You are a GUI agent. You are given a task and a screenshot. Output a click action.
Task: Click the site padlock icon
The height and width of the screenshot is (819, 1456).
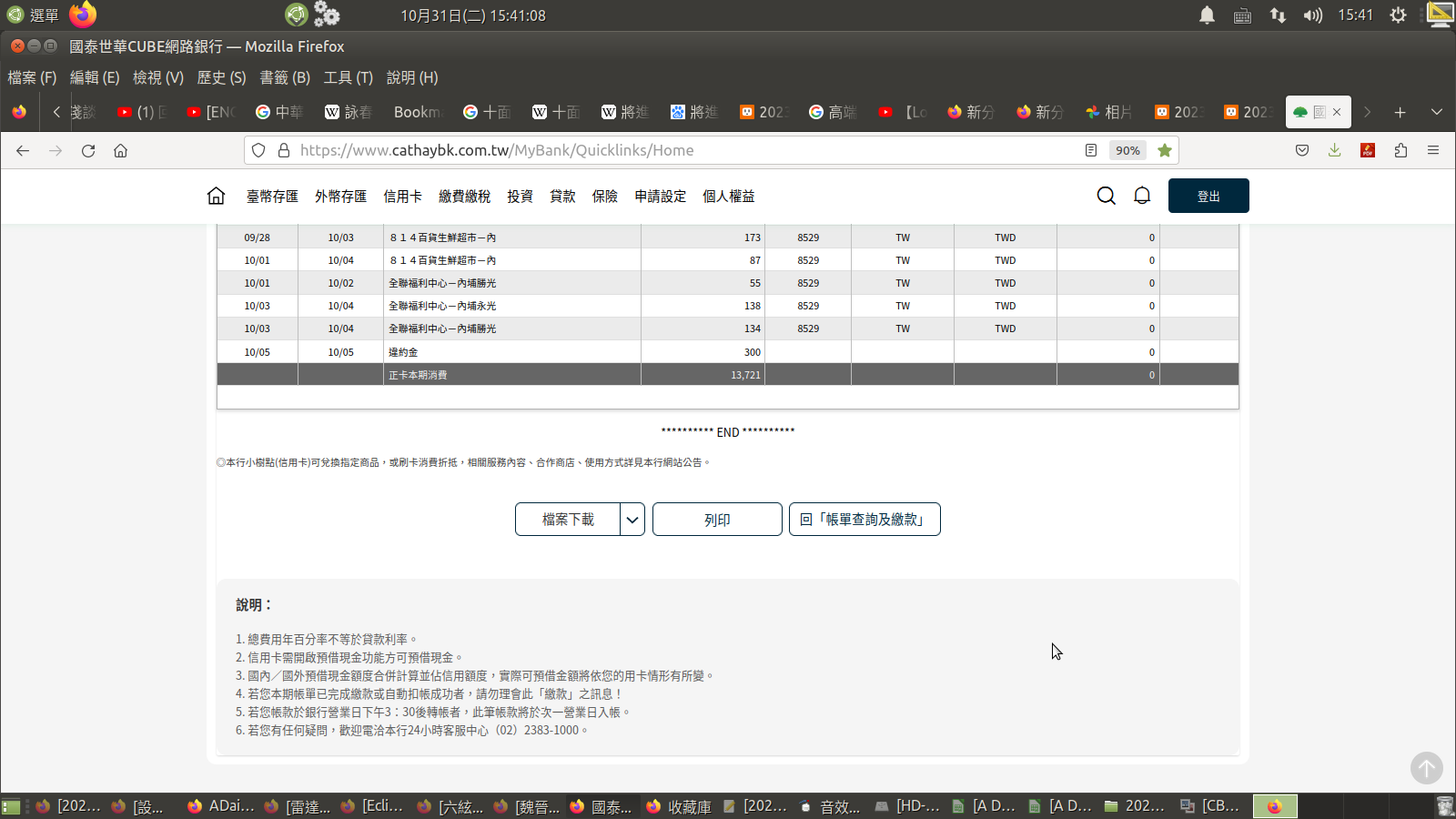(x=283, y=150)
